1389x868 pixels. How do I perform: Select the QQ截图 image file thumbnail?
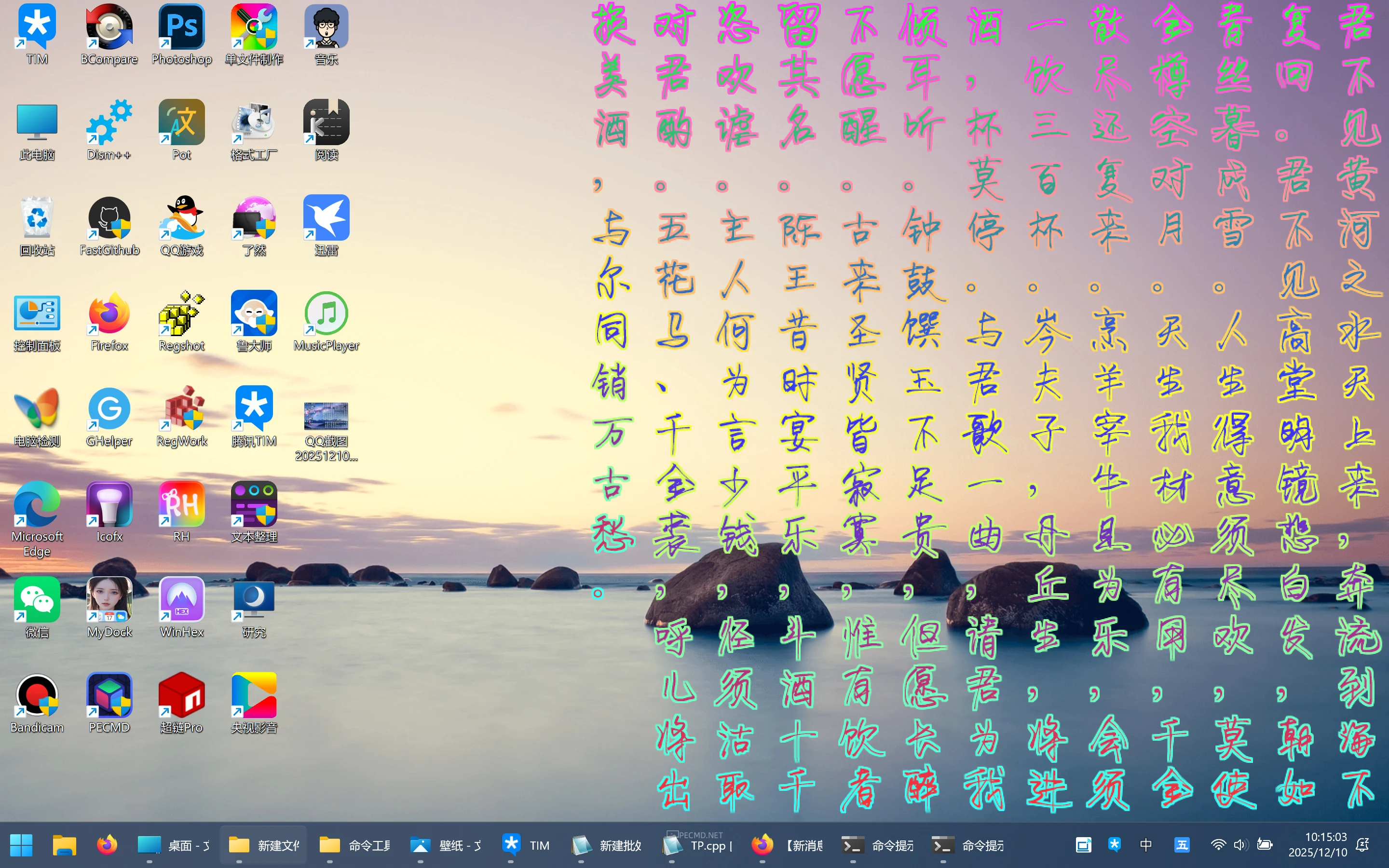tap(326, 416)
